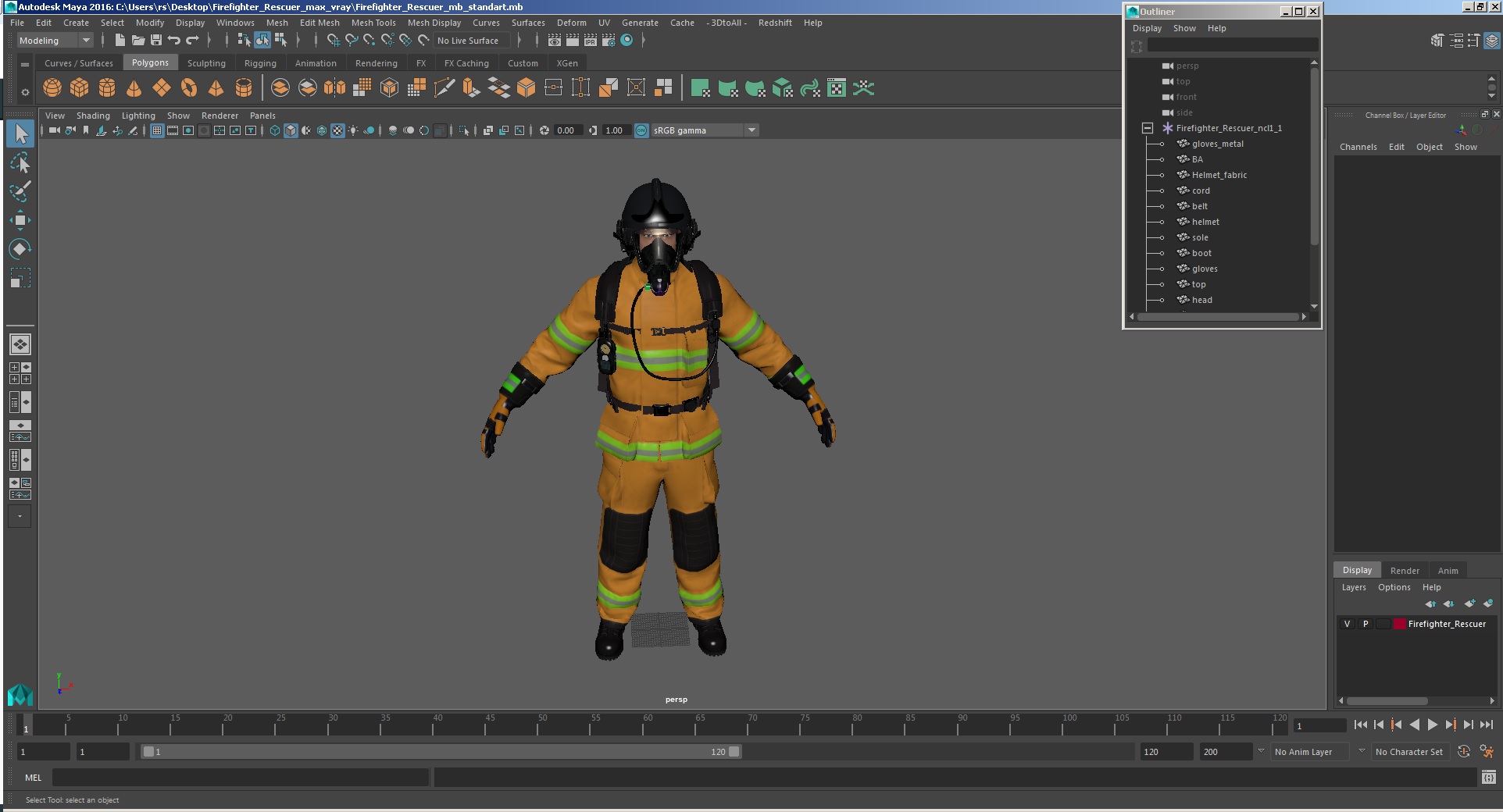Click the red Firefighter_Rescuer layer color swatch
This screenshot has width=1503, height=812.
click(1400, 624)
